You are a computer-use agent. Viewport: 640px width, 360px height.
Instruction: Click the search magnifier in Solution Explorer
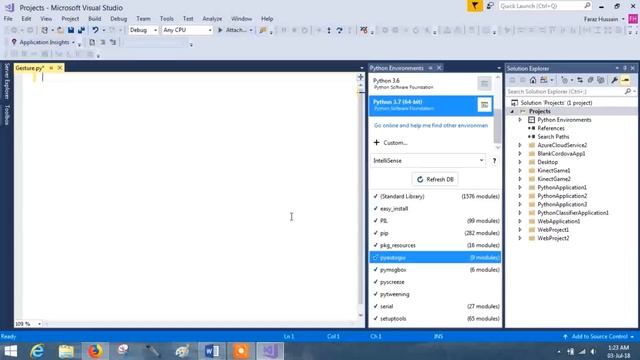(628, 91)
